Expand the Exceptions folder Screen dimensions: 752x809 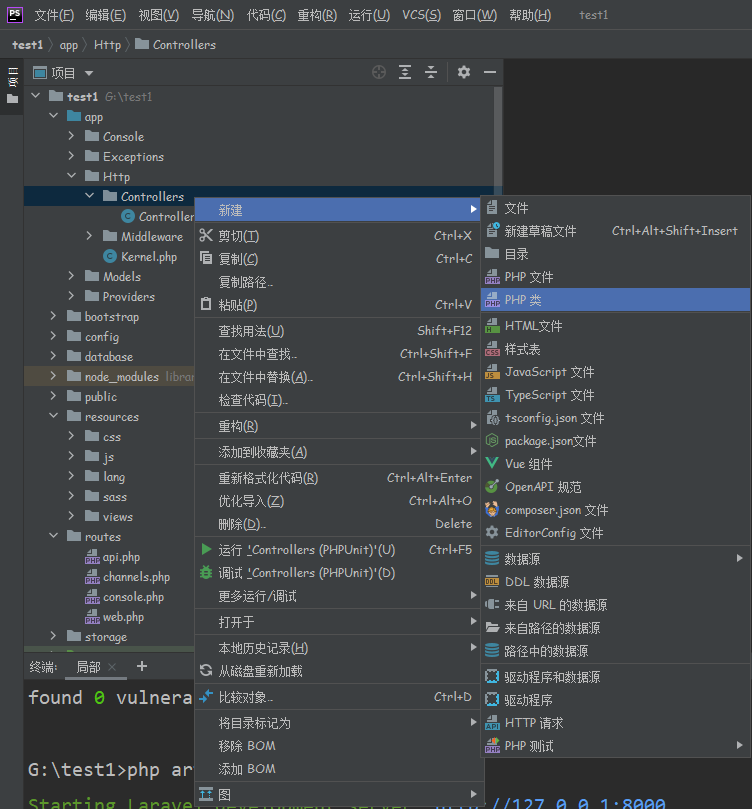(71, 156)
